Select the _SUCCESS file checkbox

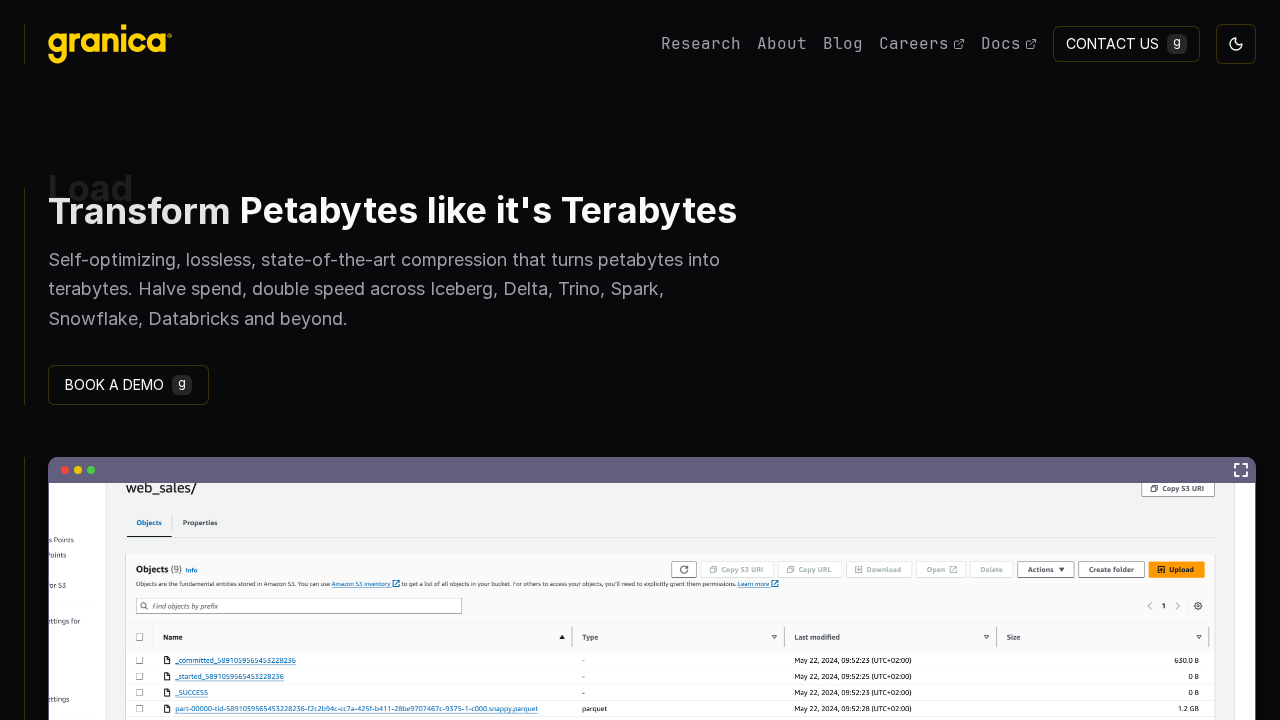(140, 692)
